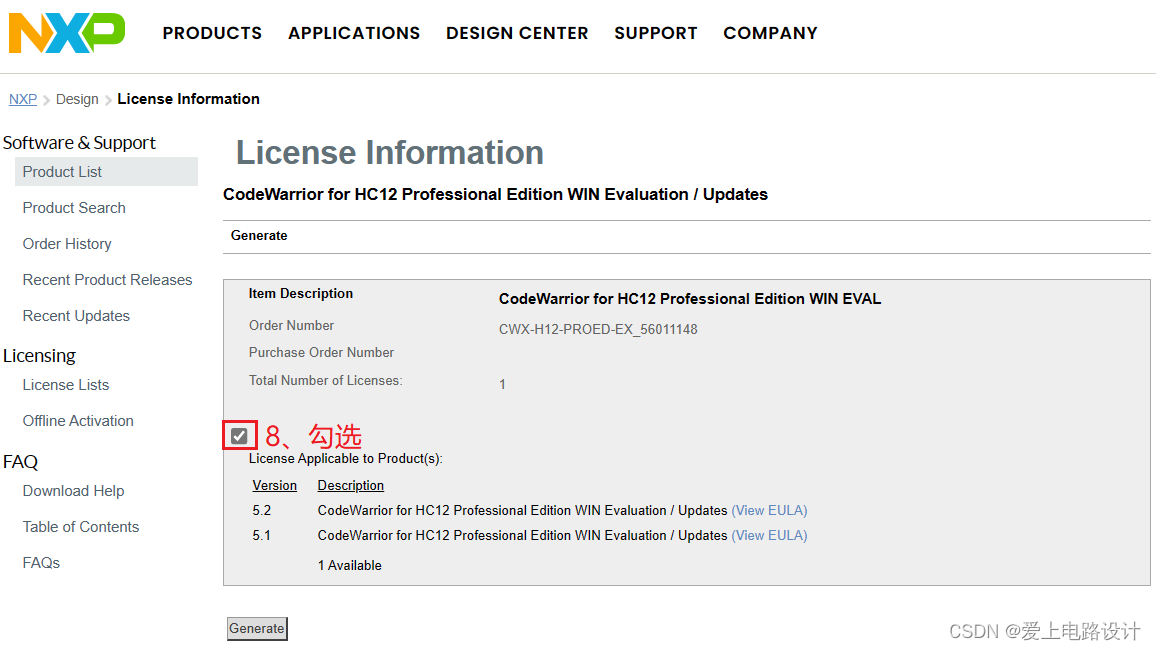The width and height of the screenshot is (1156, 650).
Task: Sort by Version column header
Action: click(x=274, y=486)
